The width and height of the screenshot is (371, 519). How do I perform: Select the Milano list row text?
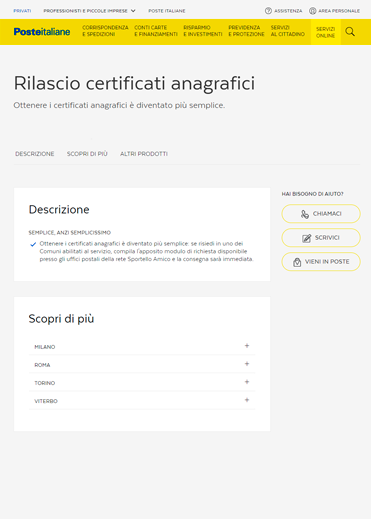(45, 347)
